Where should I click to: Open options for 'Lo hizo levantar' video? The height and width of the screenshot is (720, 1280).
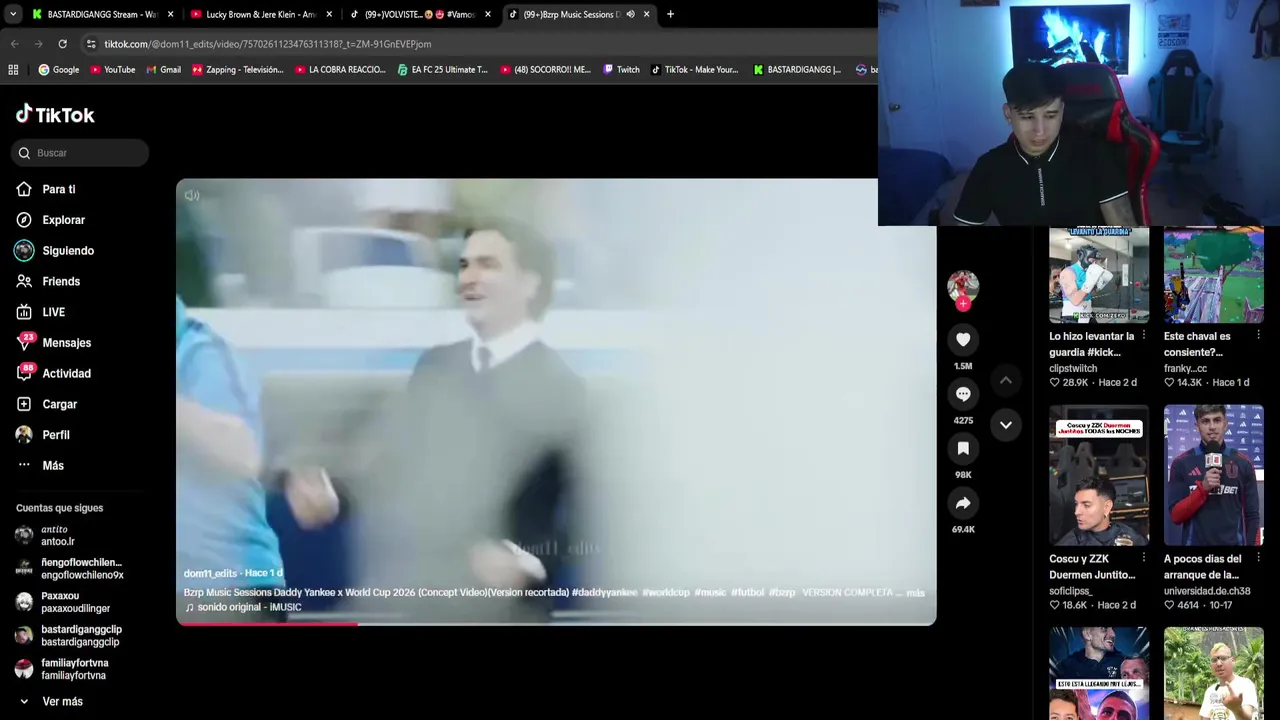(x=1144, y=336)
